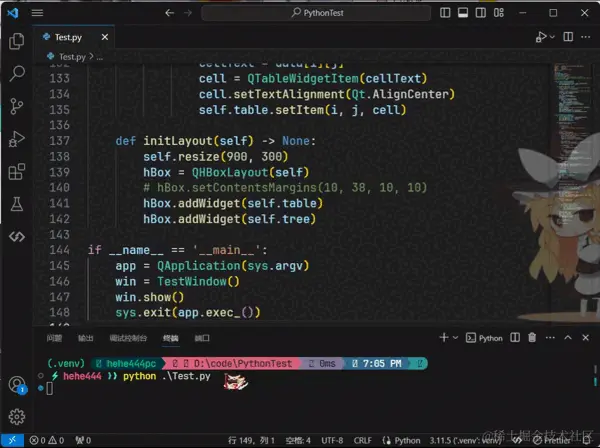Click Test.py in the breadcrumb
600x448 pixels.
72,57
